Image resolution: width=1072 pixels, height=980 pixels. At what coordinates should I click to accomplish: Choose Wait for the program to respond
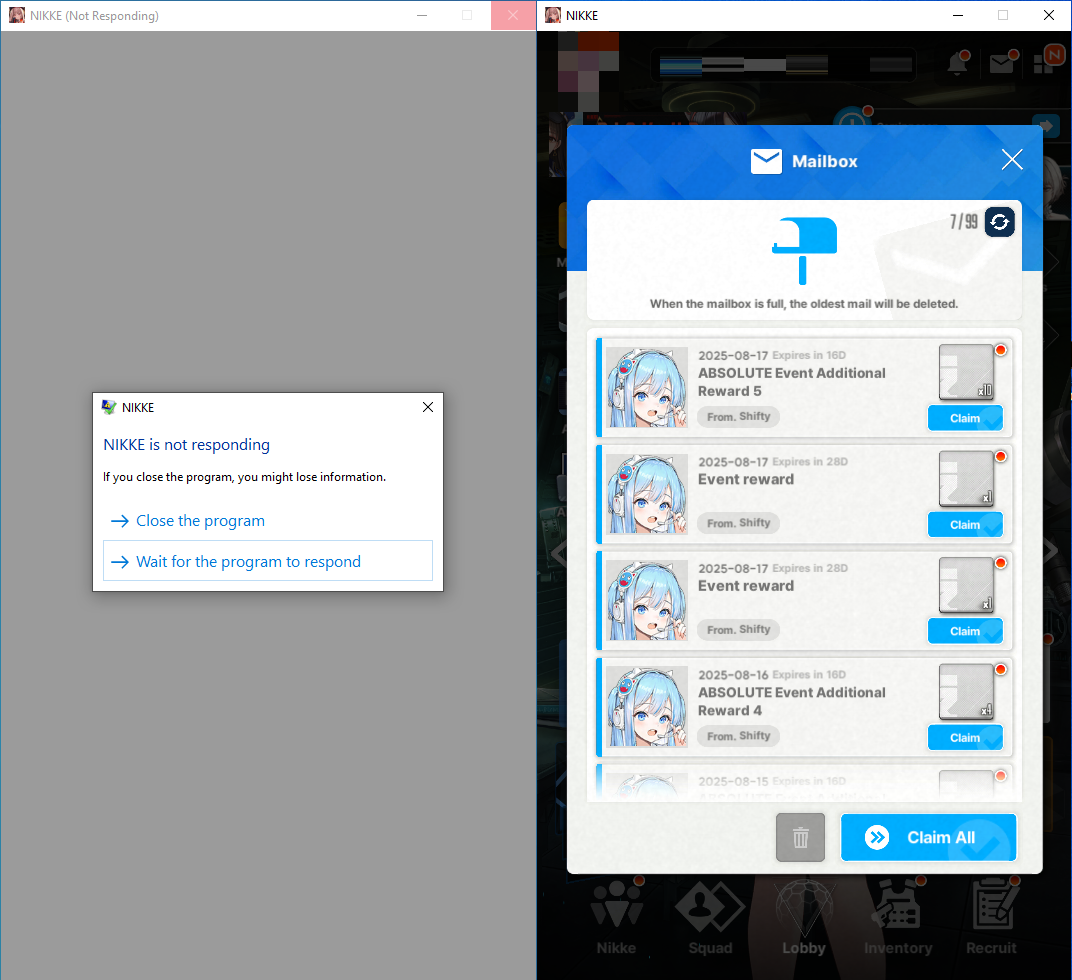point(268,561)
